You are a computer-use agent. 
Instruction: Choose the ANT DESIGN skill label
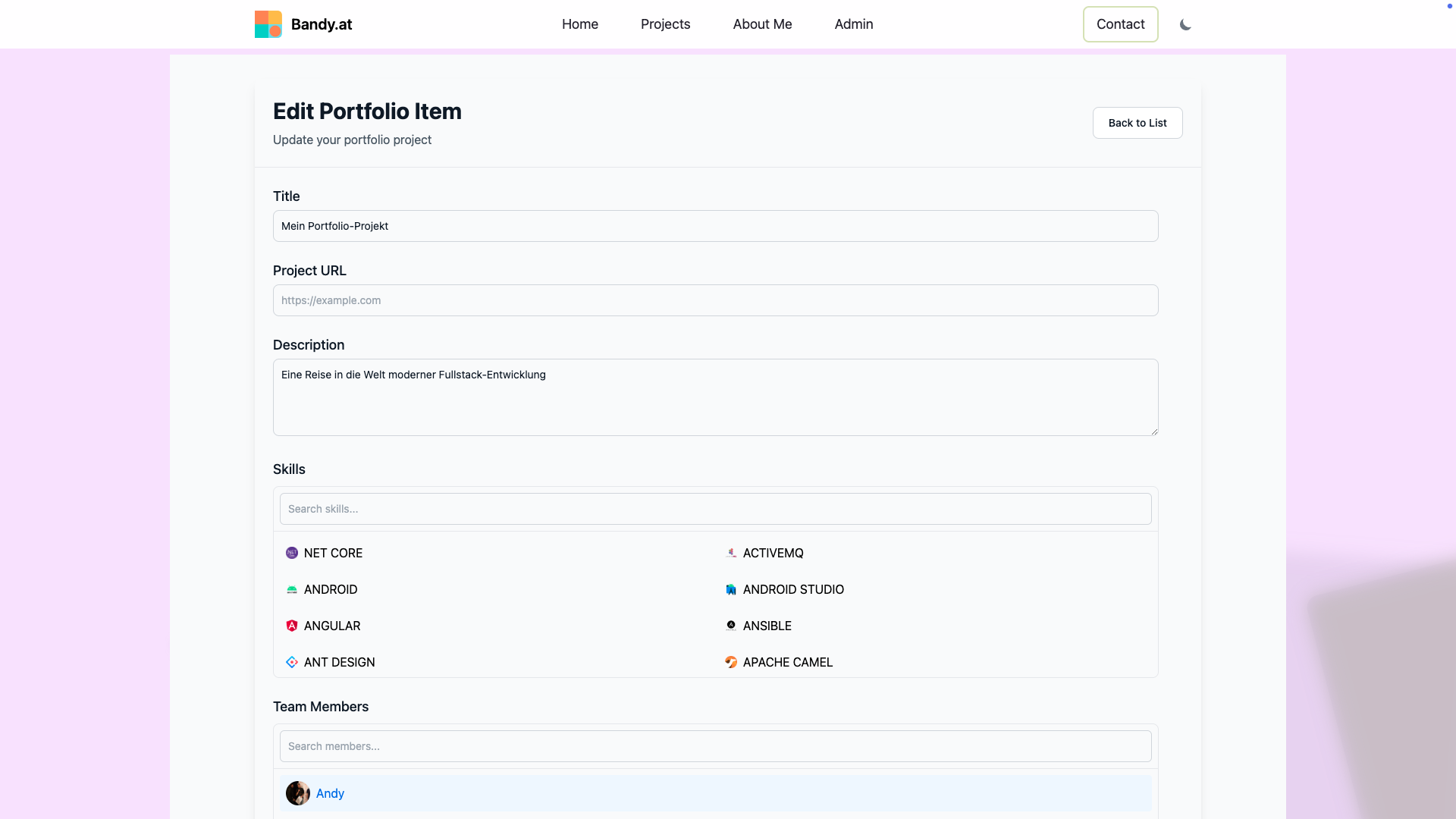click(340, 662)
